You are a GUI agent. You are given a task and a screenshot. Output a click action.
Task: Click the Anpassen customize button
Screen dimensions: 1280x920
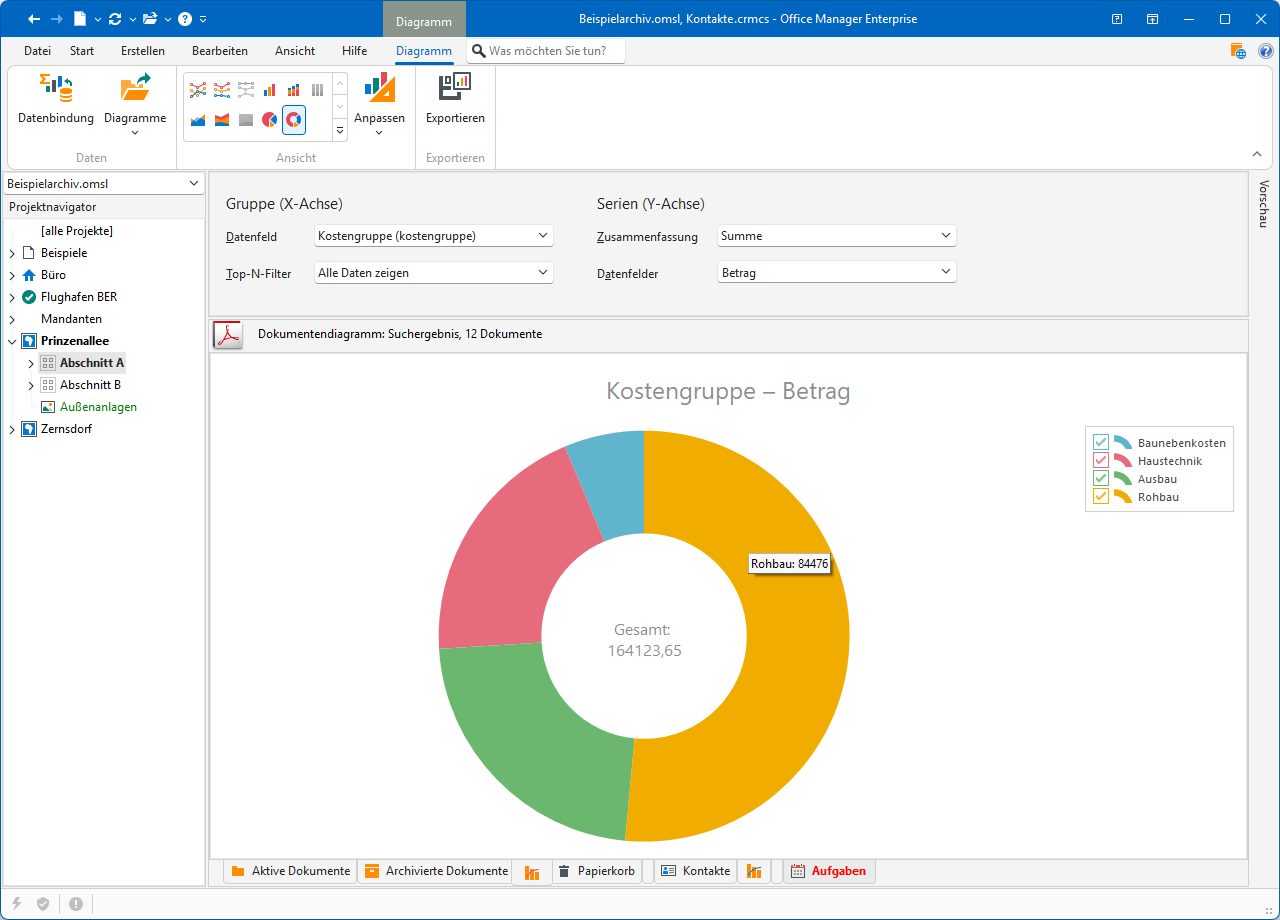[x=379, y=104]
